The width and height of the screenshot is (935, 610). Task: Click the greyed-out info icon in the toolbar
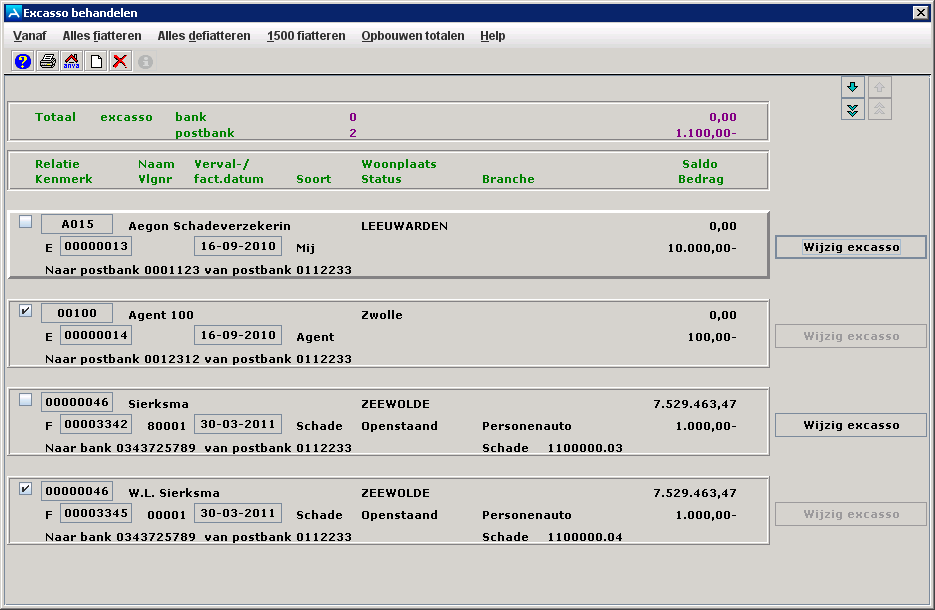[145, 62]
